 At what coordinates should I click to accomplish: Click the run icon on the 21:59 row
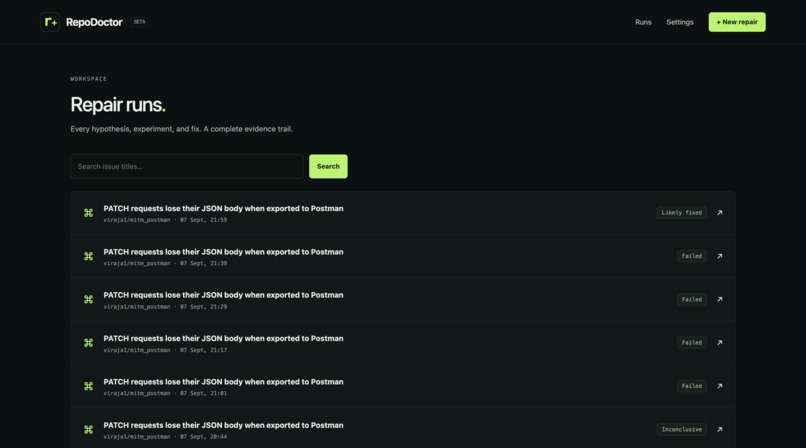coord(88,213)
